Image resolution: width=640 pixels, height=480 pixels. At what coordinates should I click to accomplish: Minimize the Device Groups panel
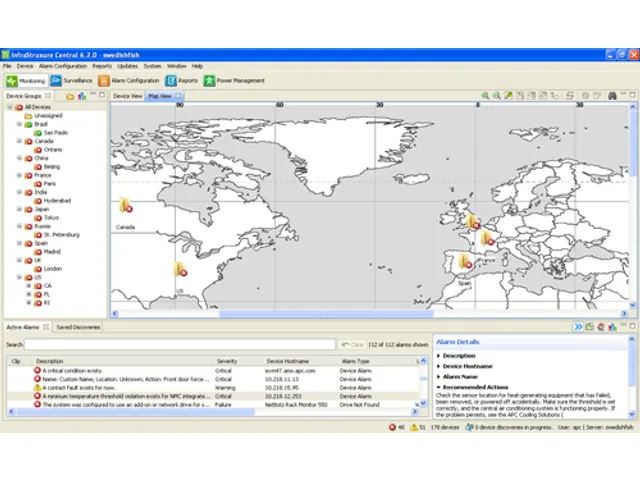point(93,95)
